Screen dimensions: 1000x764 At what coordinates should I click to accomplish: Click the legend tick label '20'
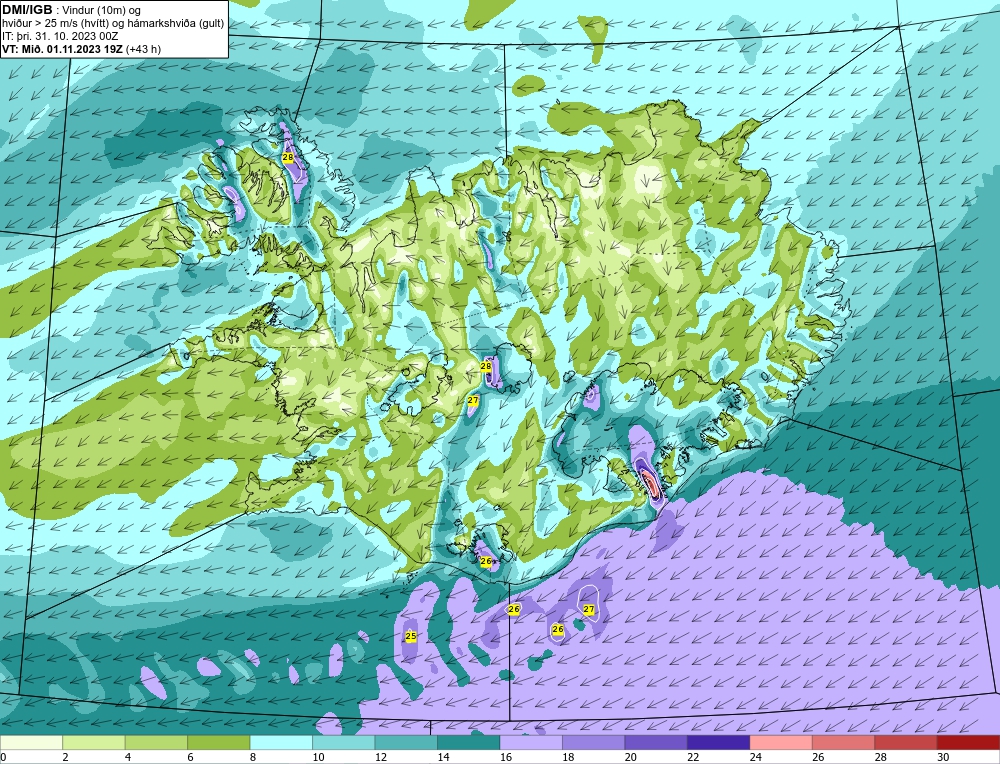pyautogui.click(x=630, y=757)
